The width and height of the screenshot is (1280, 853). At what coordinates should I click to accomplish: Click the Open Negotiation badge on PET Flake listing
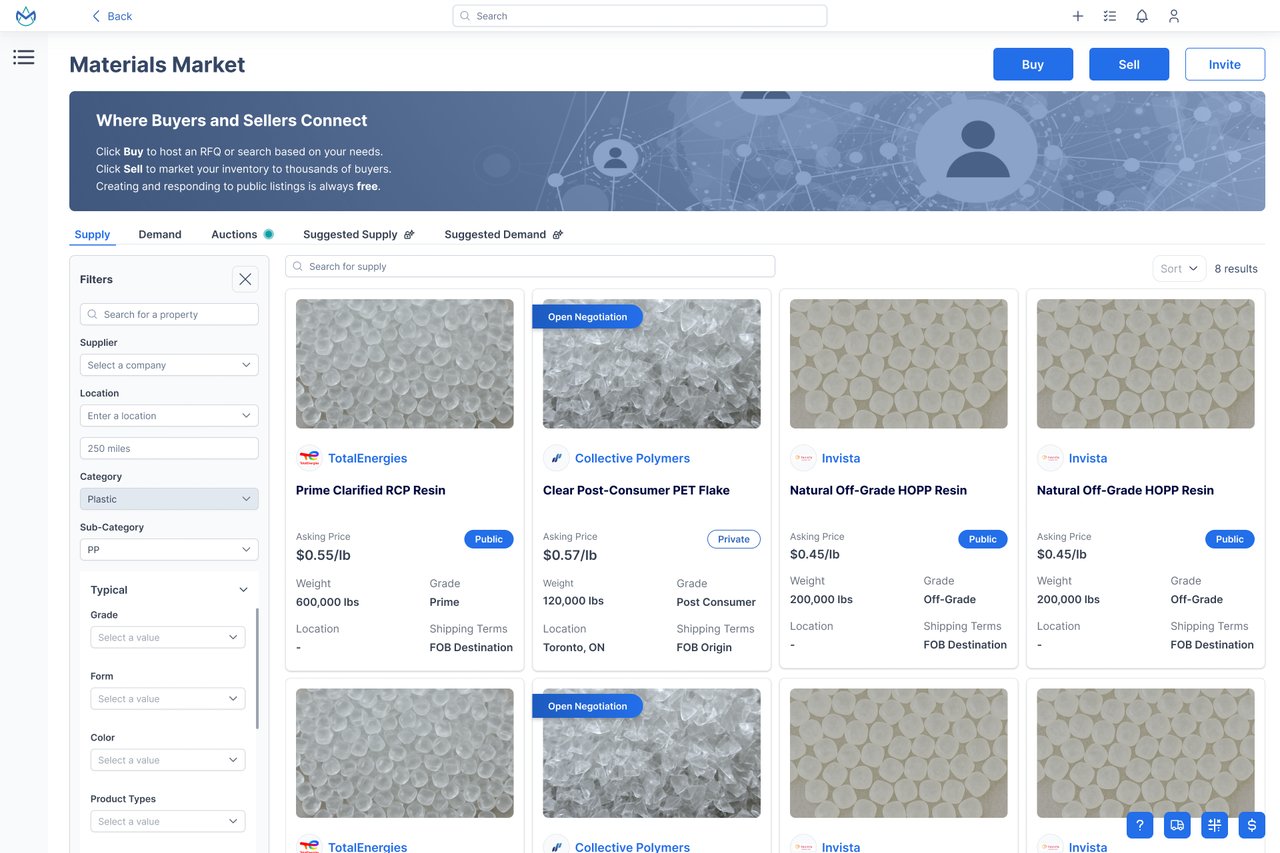pyautogui.click(x=587, y=316)
